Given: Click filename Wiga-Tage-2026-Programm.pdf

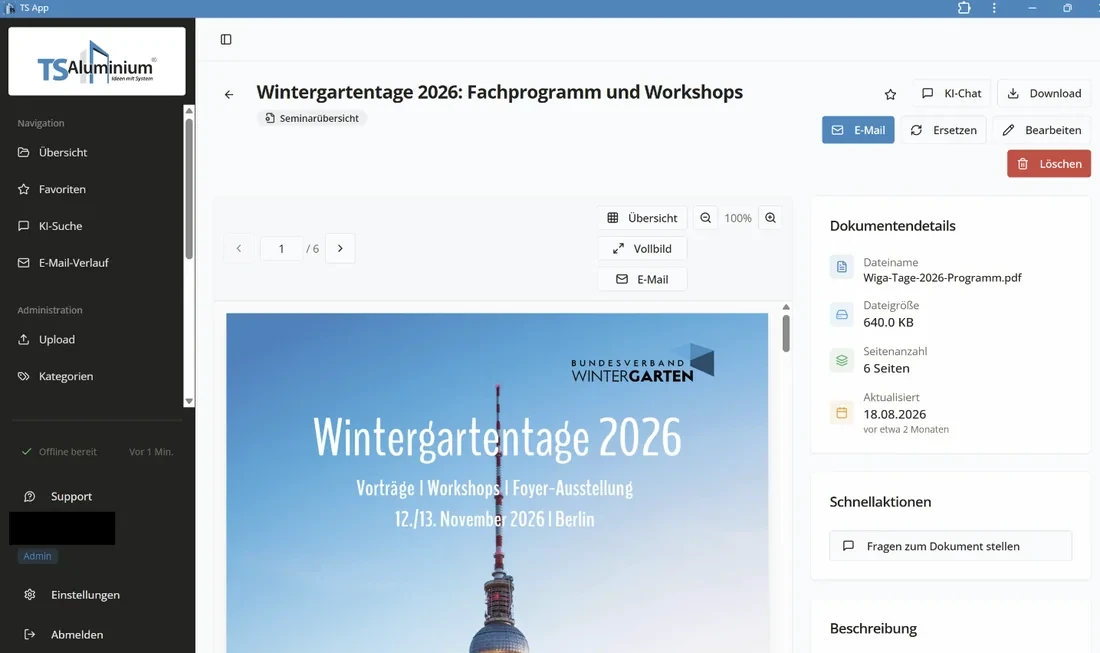Looking at the screenshot, I should [942, 278].
